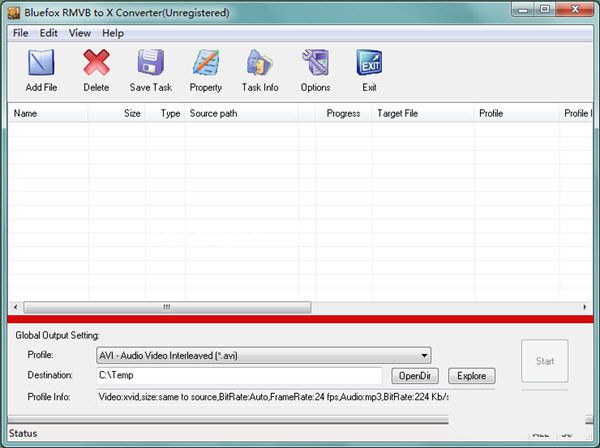Click the OpenDir button

pyautogui.click(x=415, y=376)
